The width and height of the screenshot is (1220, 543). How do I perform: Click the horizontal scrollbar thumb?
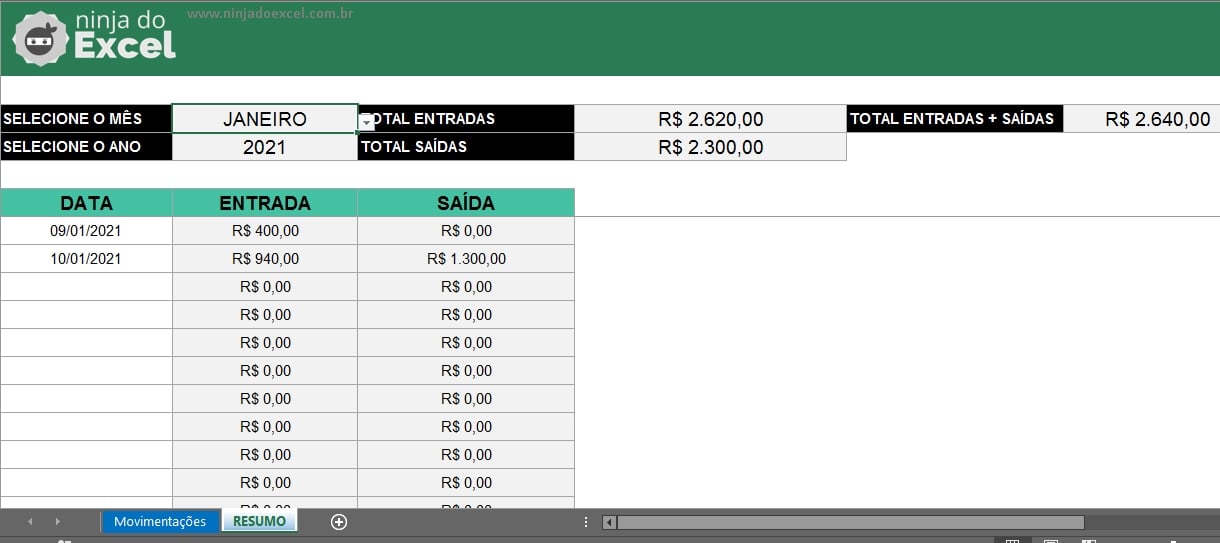850,522
